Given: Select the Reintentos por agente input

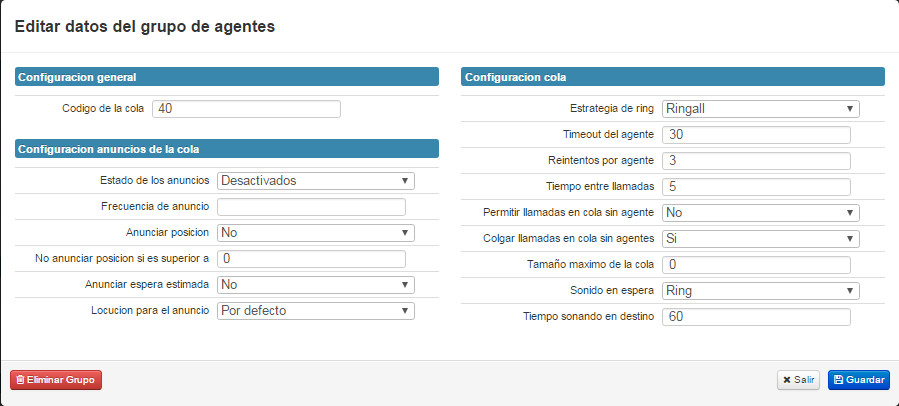Looking at the screenshot, I should pos(756,161).
